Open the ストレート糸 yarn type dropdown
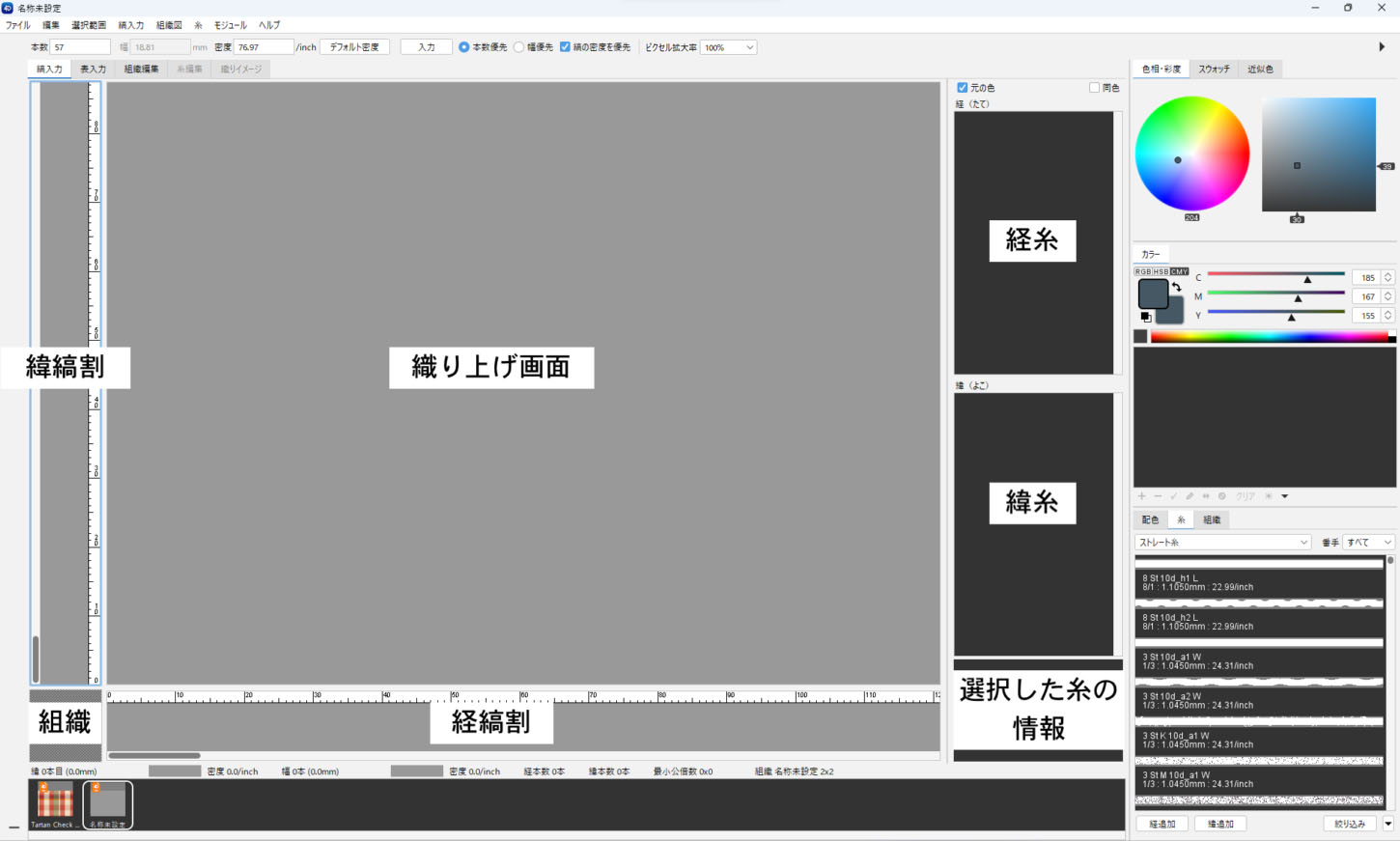The height and width of the screenshot is (841, 1400). [x=1222, y=543]
